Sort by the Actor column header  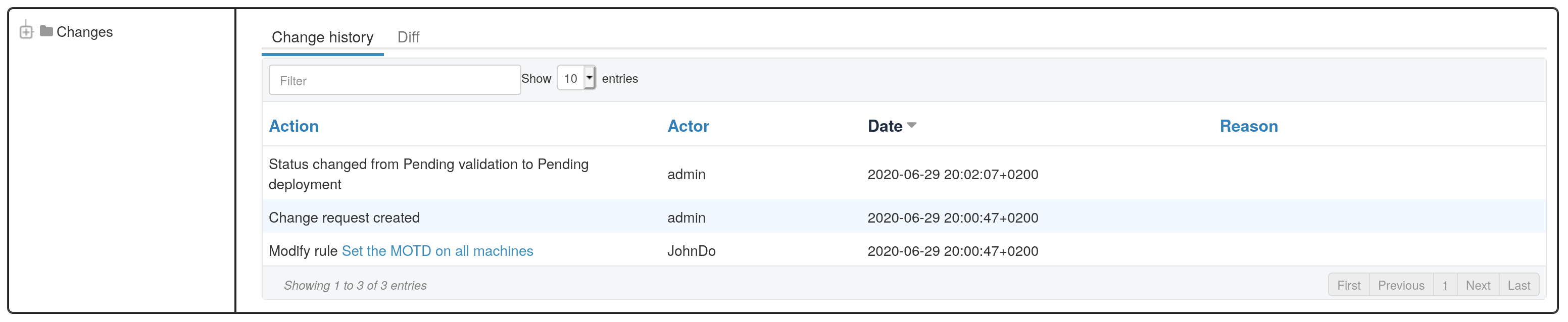688,126
